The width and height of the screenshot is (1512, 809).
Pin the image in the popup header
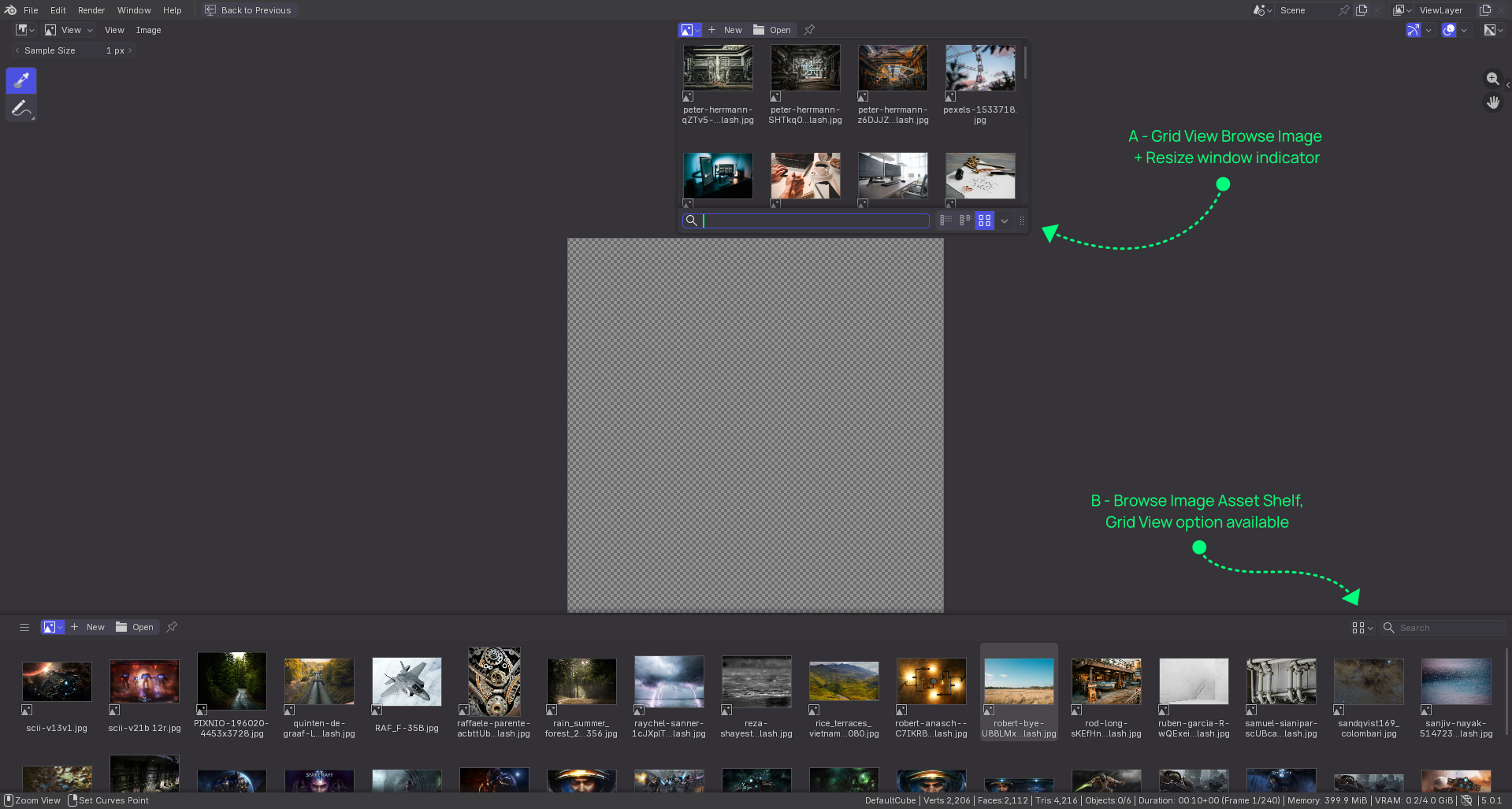809,30
